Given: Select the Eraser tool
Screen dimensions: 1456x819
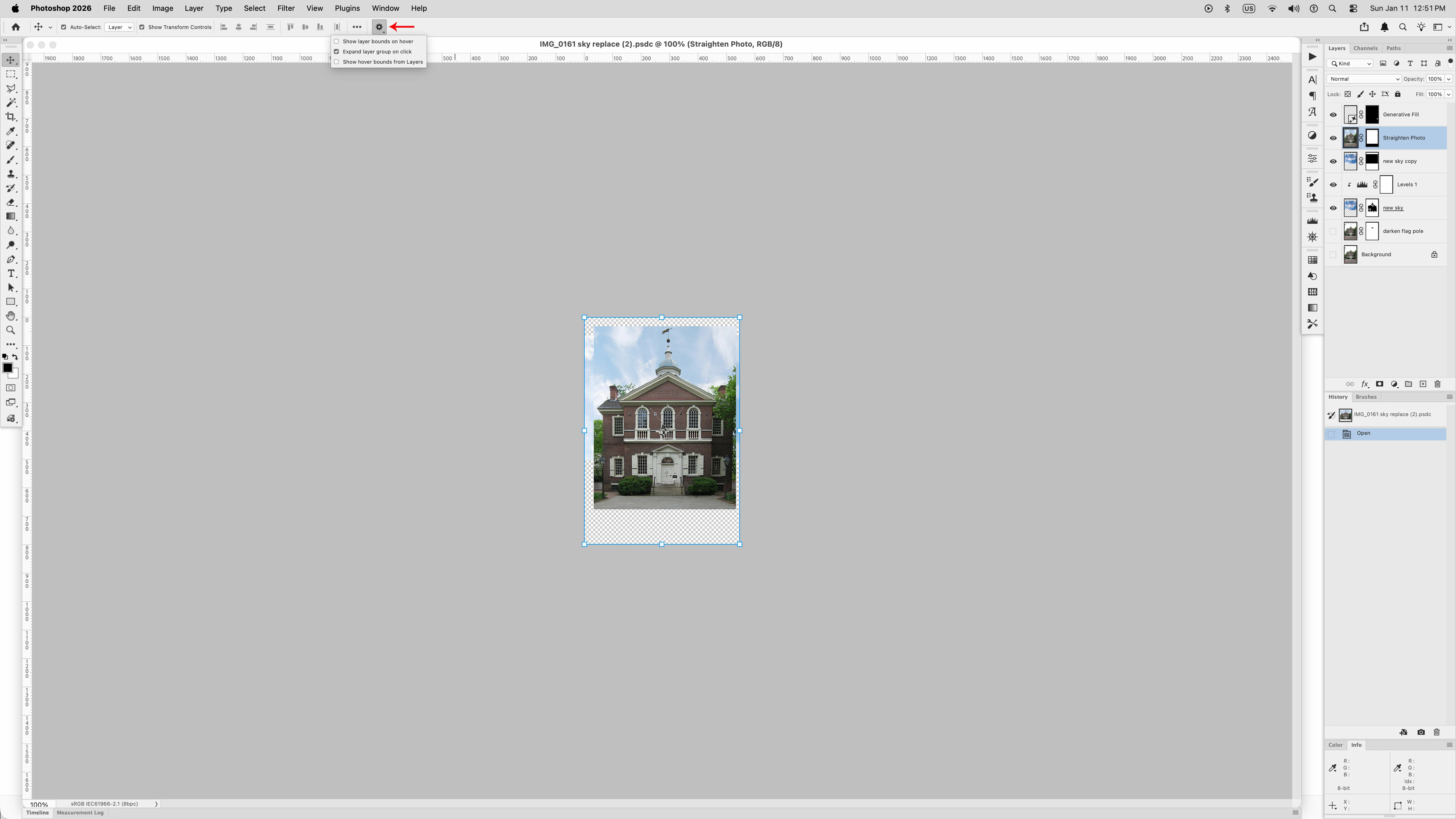Looking at the screenshot, I should [x=11, y=202].
